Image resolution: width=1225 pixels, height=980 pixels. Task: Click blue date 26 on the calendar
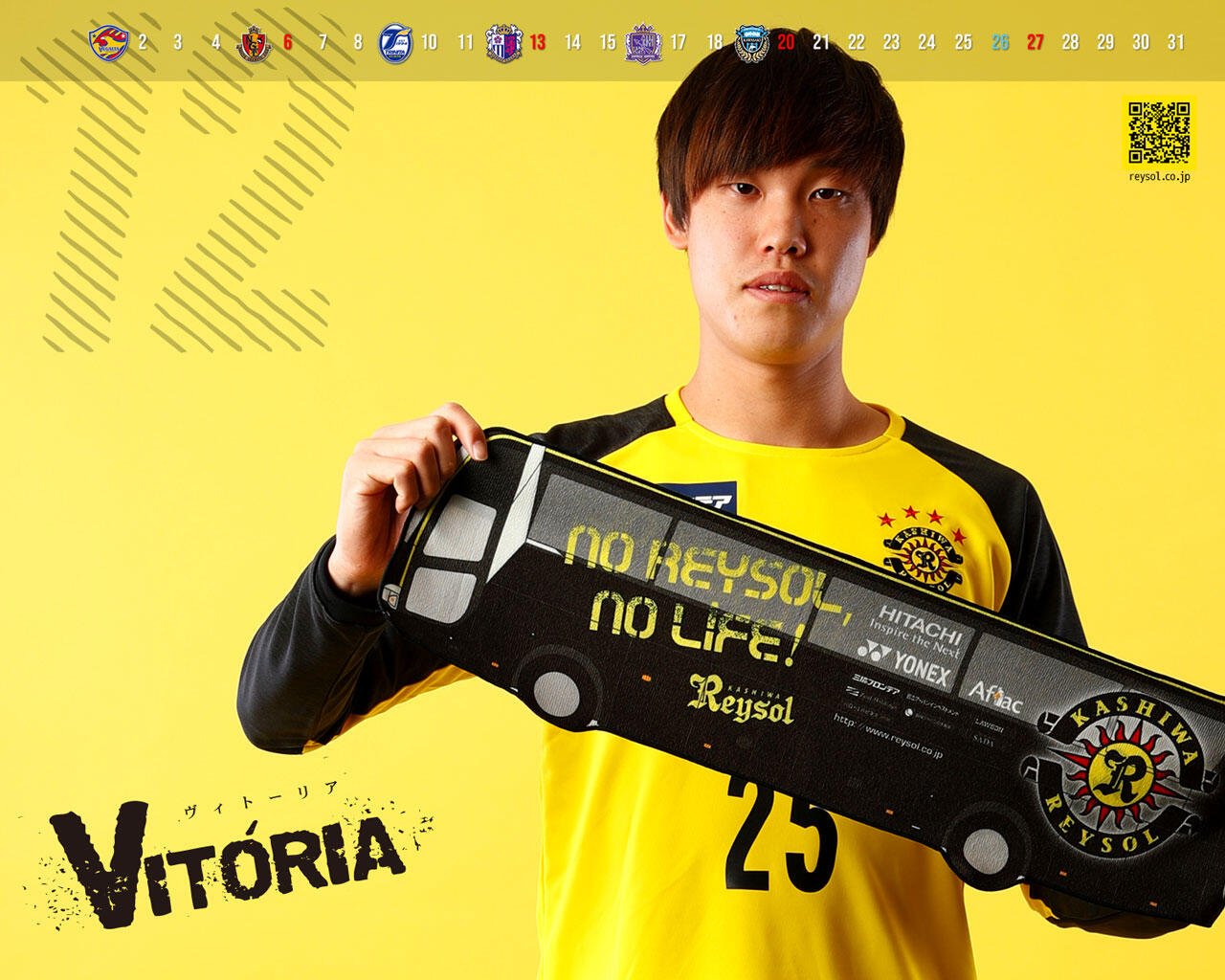pos(1000,42)
